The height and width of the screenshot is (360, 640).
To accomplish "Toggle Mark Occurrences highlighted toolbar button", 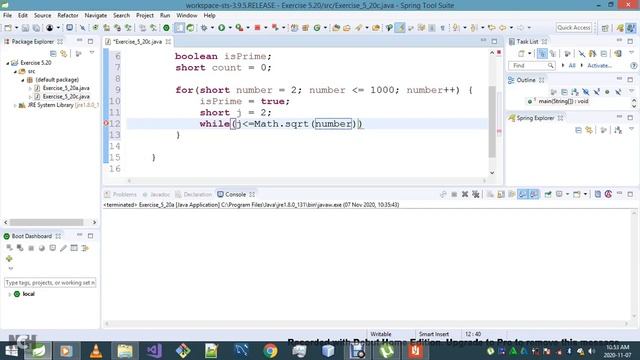I will (400, 28).
